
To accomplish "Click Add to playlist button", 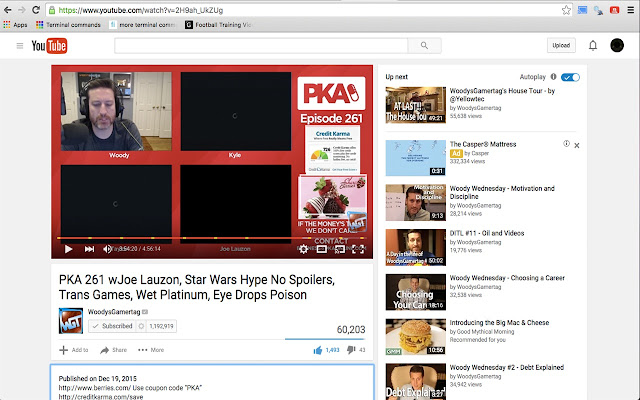I will click(74, 350).
